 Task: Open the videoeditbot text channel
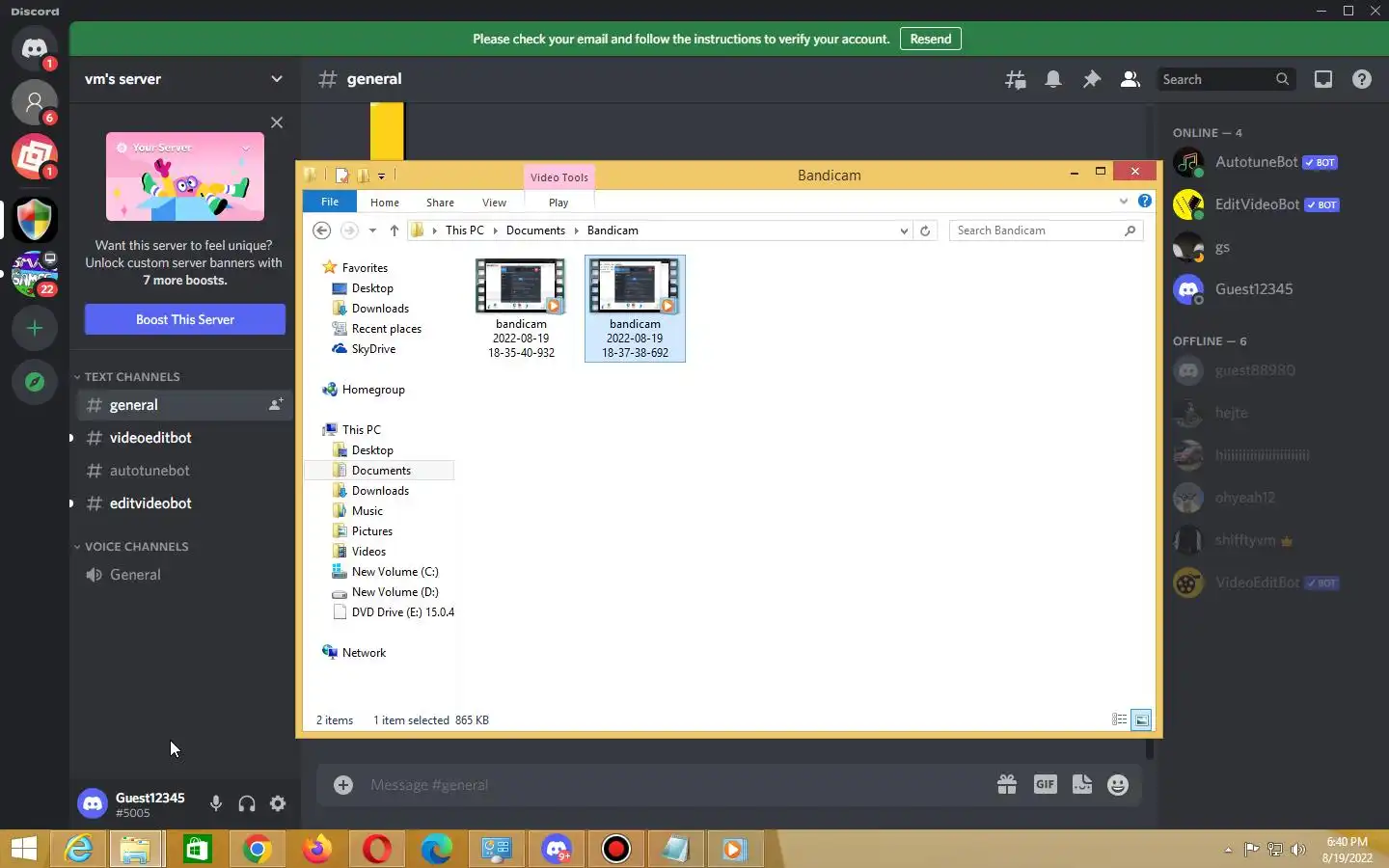[183, 438]
